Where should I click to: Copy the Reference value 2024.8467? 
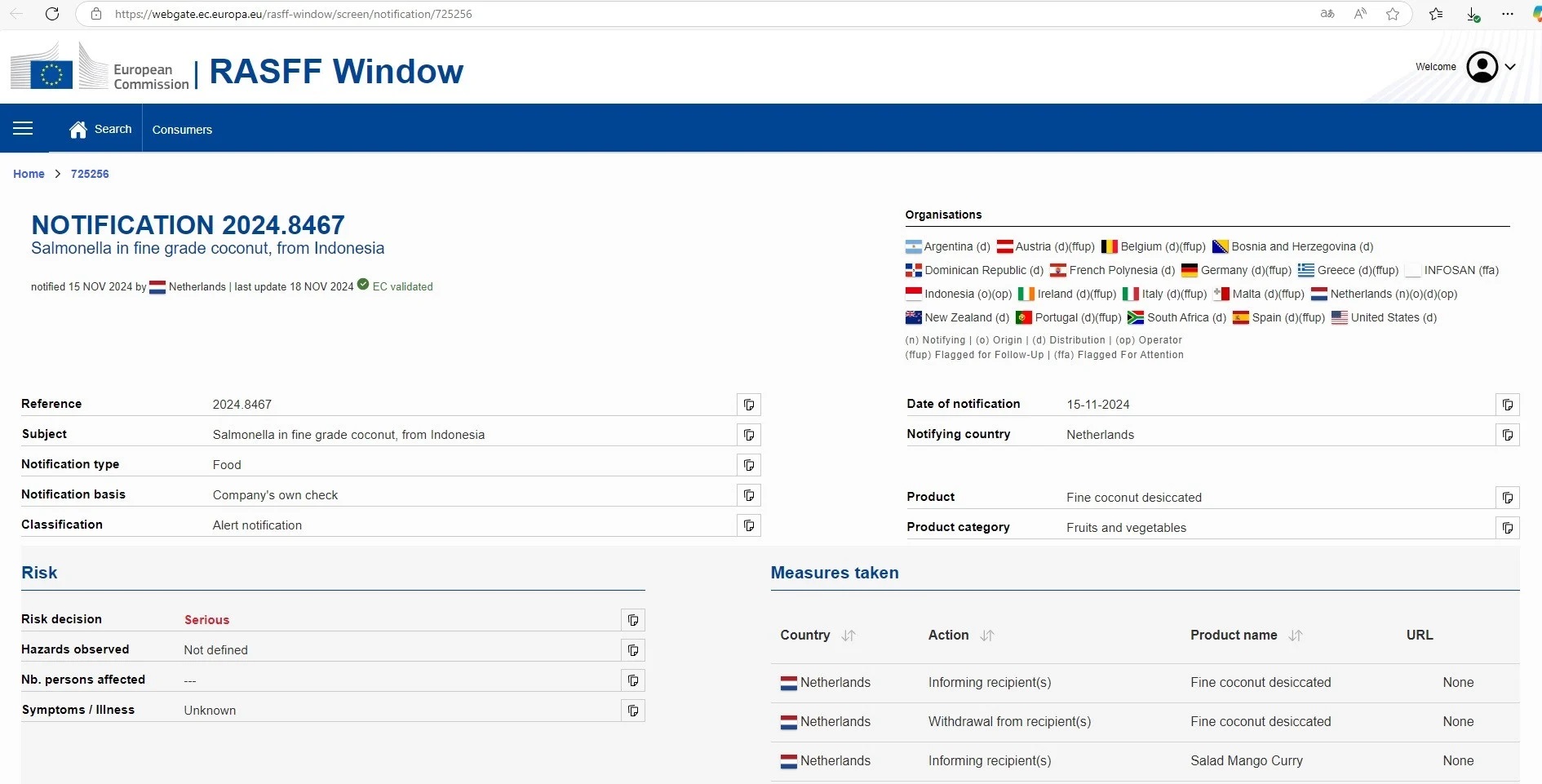tap(748, 405)
